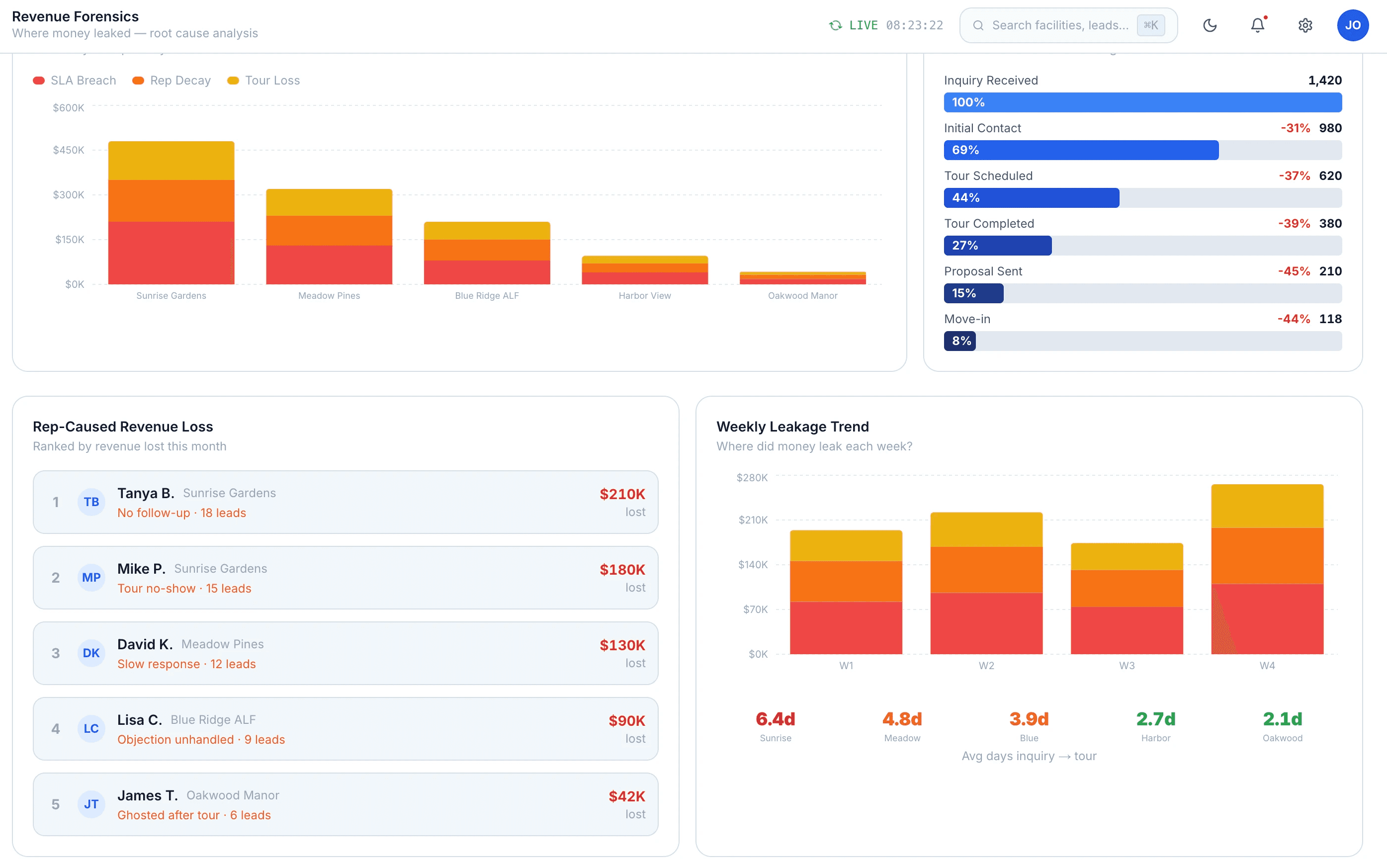Click the ⌘K shortcut badge
Viewport: 1387px width, 868px height.
coord(1150,25)
